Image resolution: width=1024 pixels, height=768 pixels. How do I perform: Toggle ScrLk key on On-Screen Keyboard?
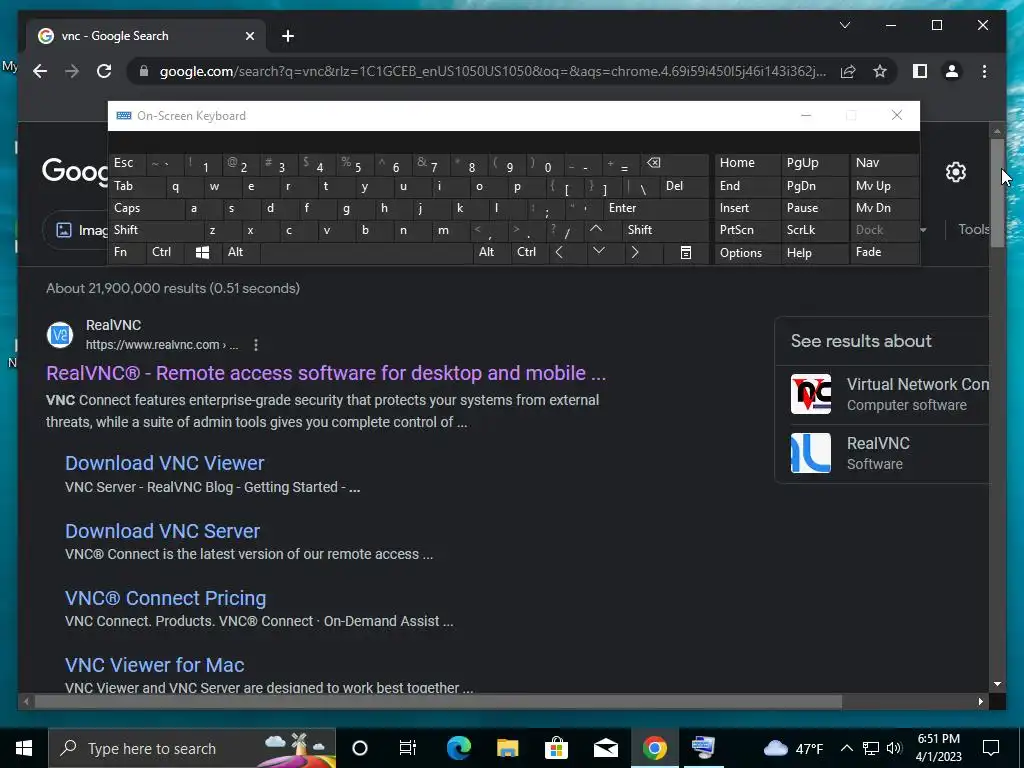(x=814, y=230)
